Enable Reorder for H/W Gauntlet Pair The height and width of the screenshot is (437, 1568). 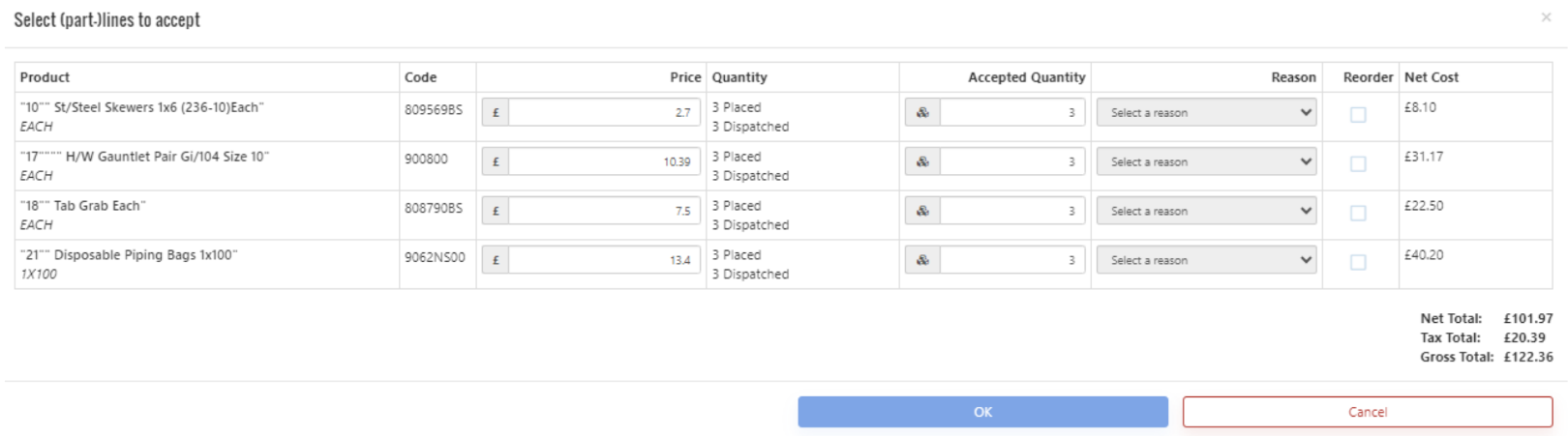pyautogui.click(x=1358, y=164)
